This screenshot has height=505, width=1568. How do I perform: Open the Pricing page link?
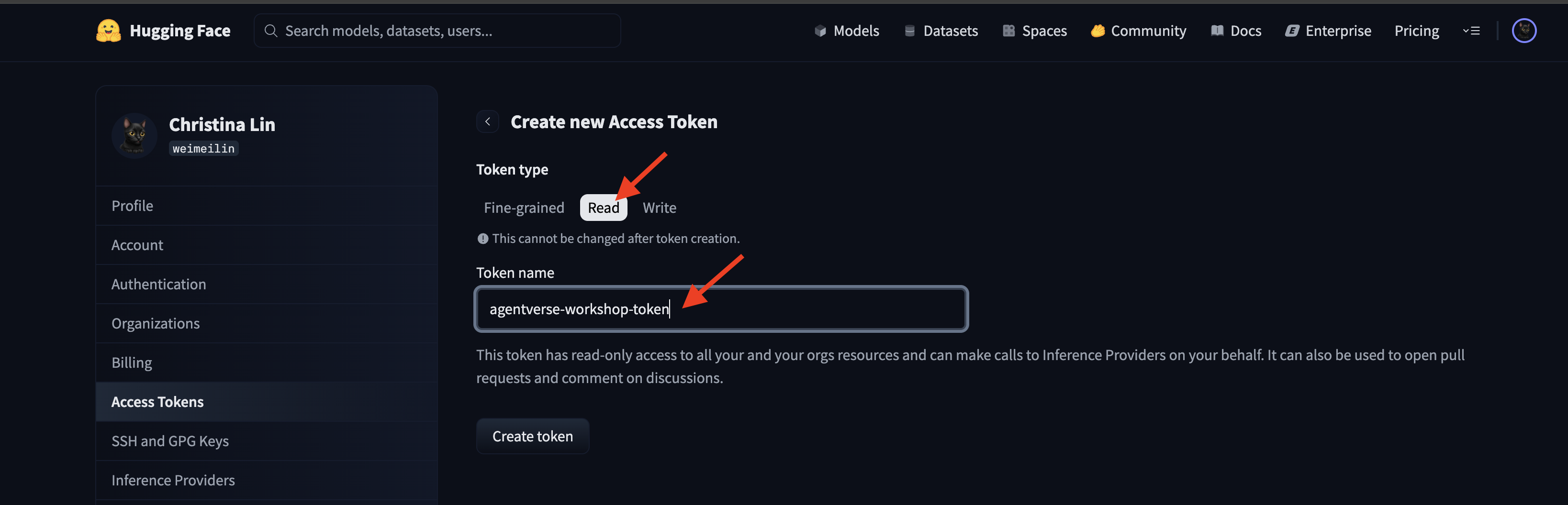click(1416, 31)
